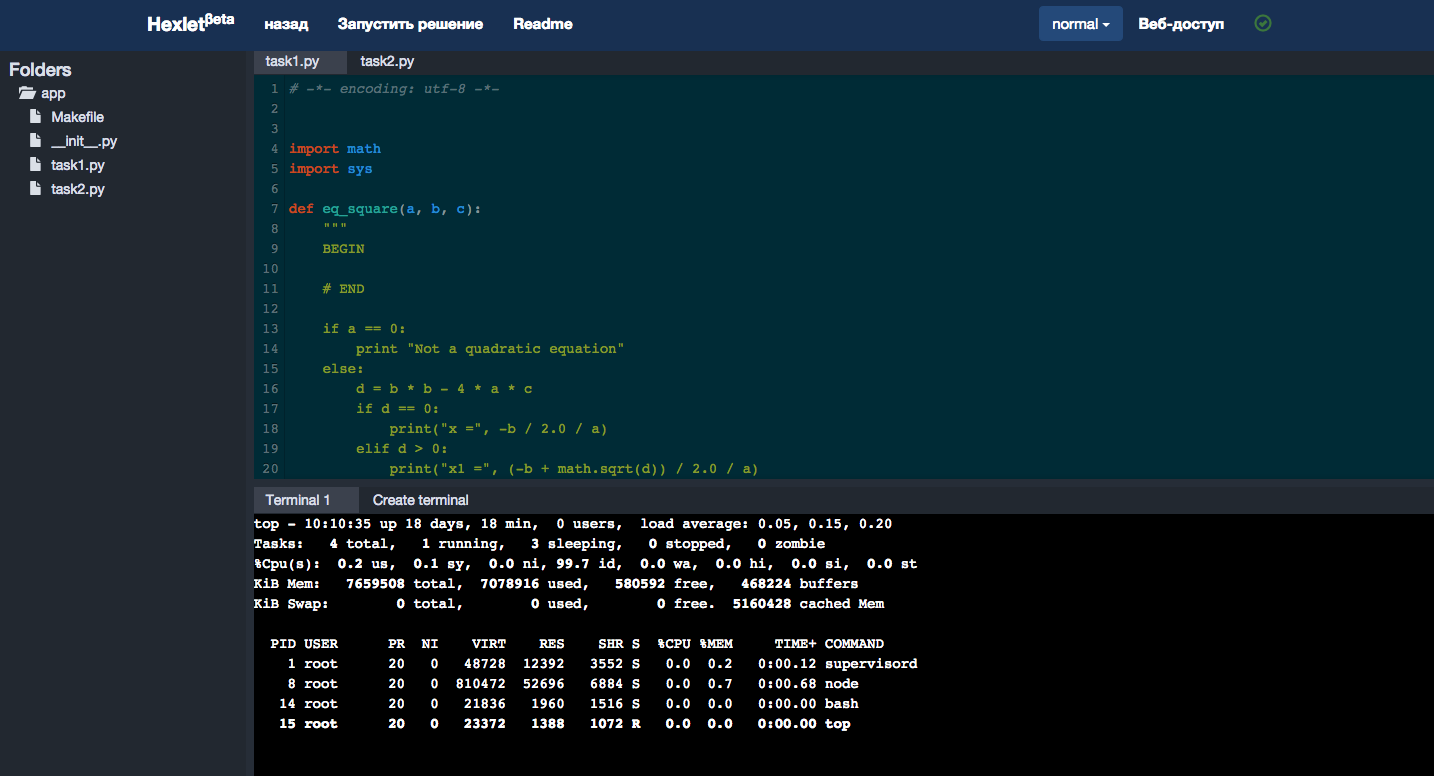Click the __init__.py file icon
This screenshot has height=776, width=1434.
[35, 141]
